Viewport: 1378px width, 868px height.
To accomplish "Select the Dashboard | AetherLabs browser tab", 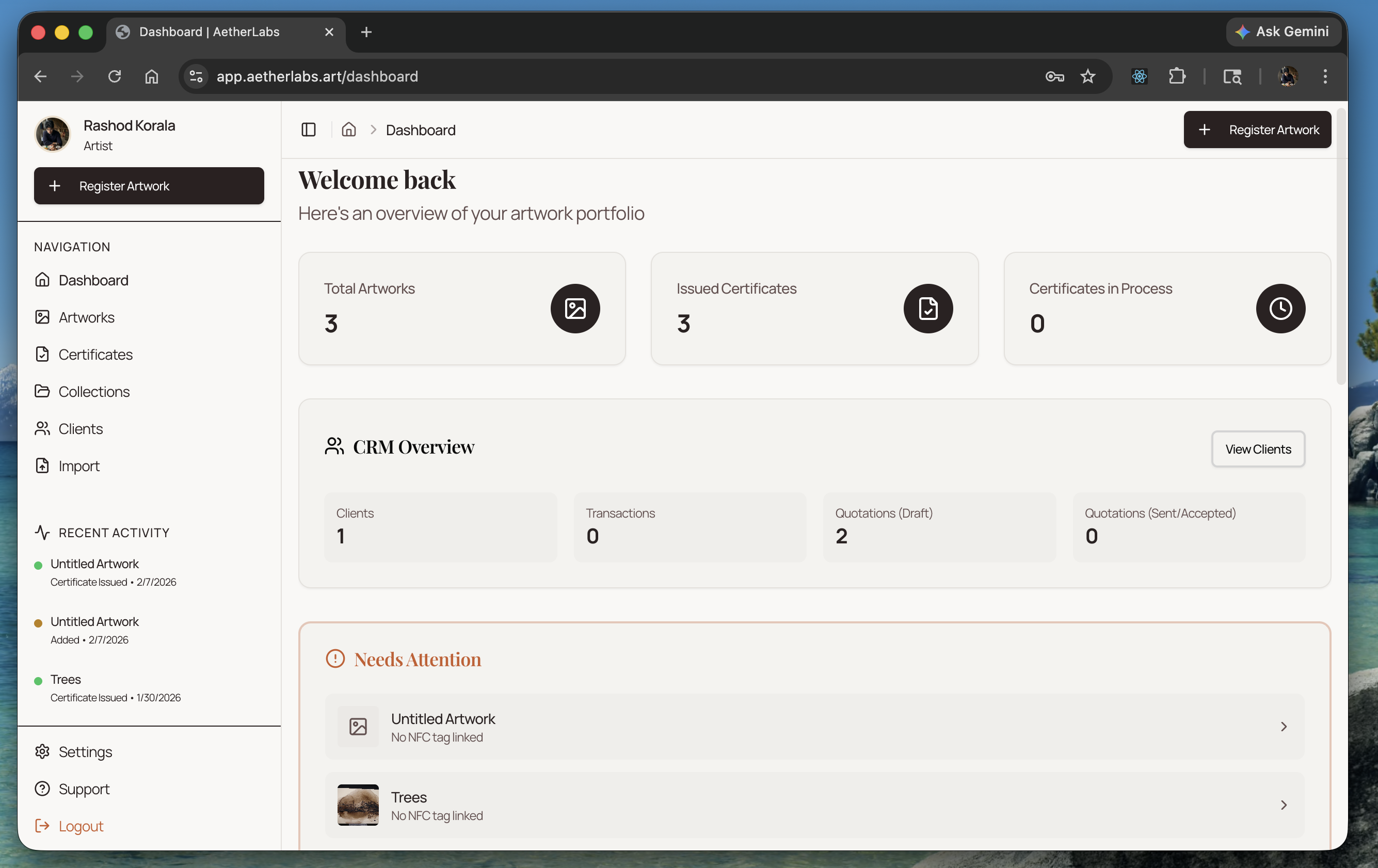I will coord(210,32).
